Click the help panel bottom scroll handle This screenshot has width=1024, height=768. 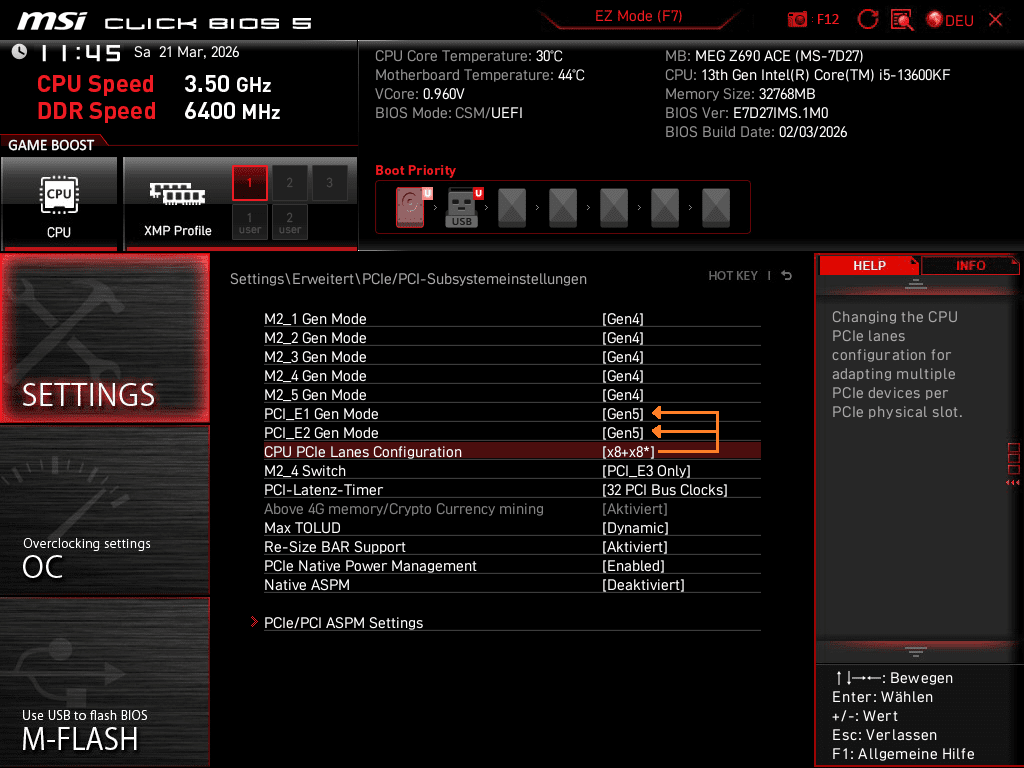(916, 651)
